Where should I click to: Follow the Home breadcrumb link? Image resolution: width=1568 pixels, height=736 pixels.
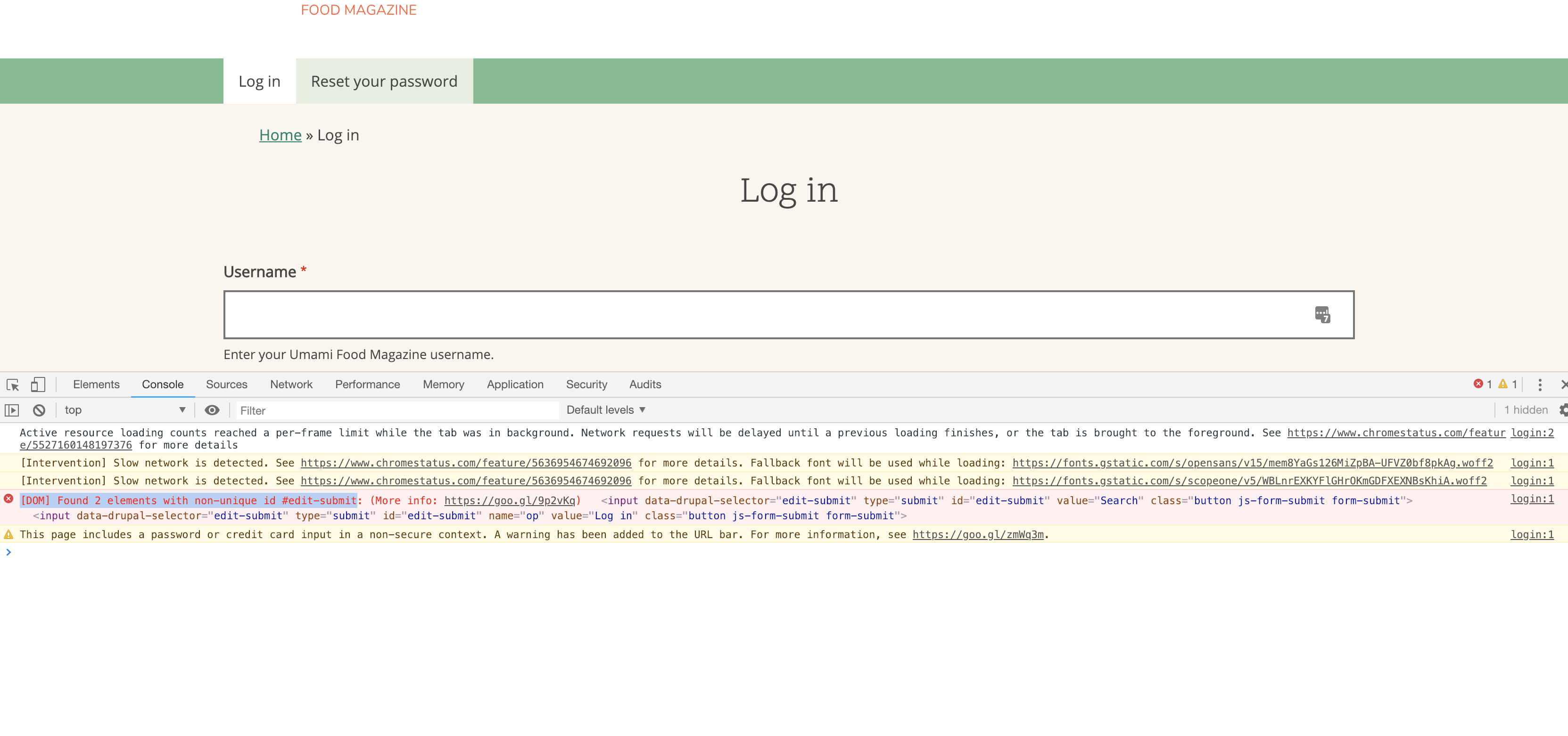280,135
